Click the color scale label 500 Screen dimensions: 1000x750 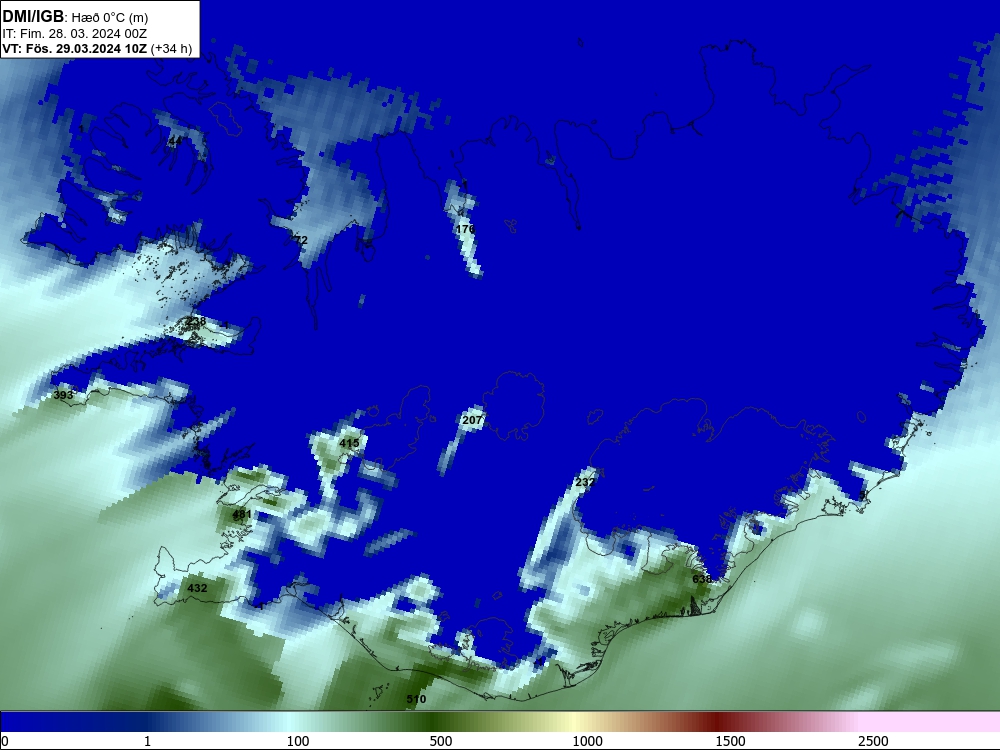[441, 741]
